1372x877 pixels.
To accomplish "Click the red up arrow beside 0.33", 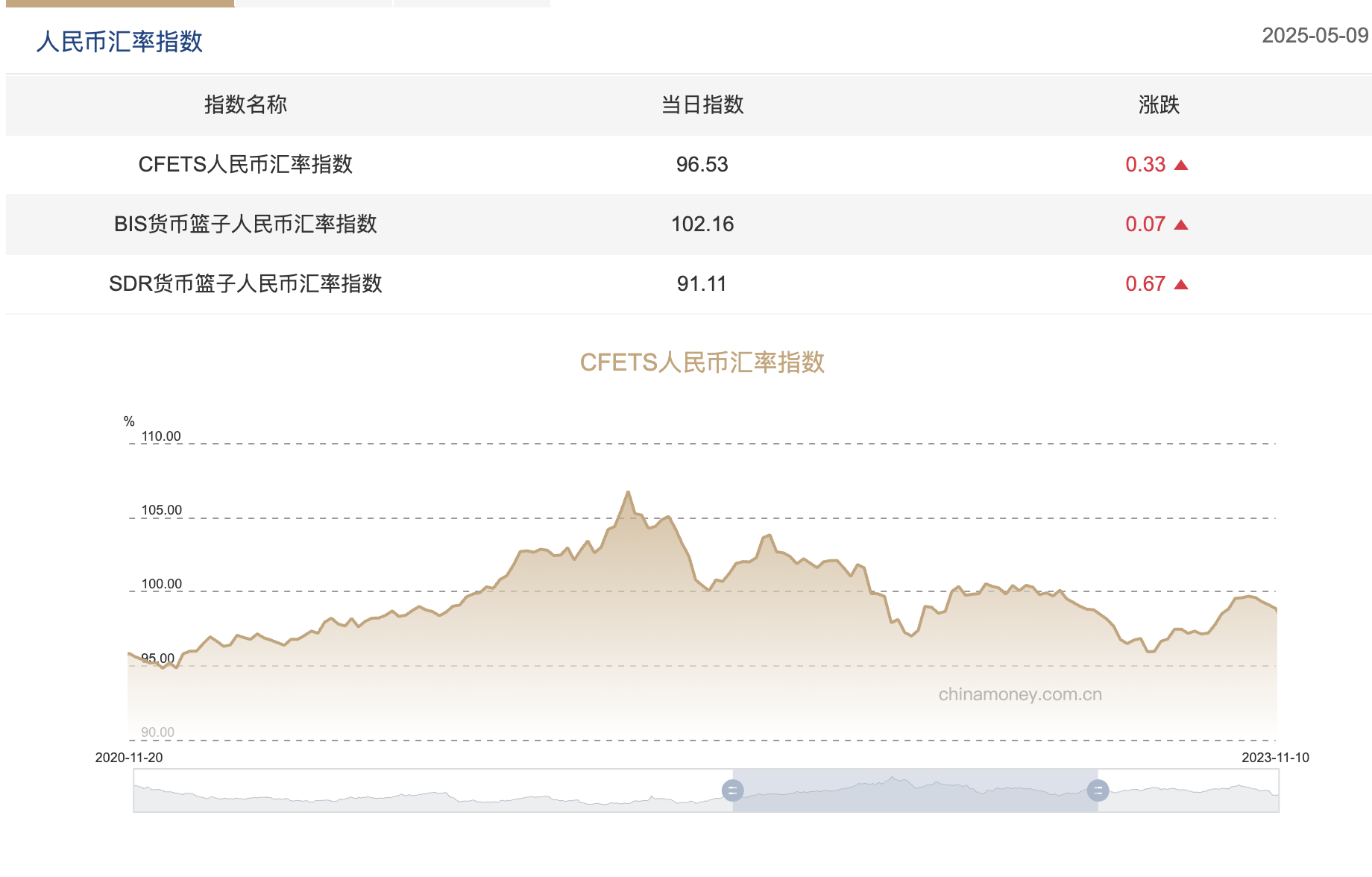I will 1180,165.
